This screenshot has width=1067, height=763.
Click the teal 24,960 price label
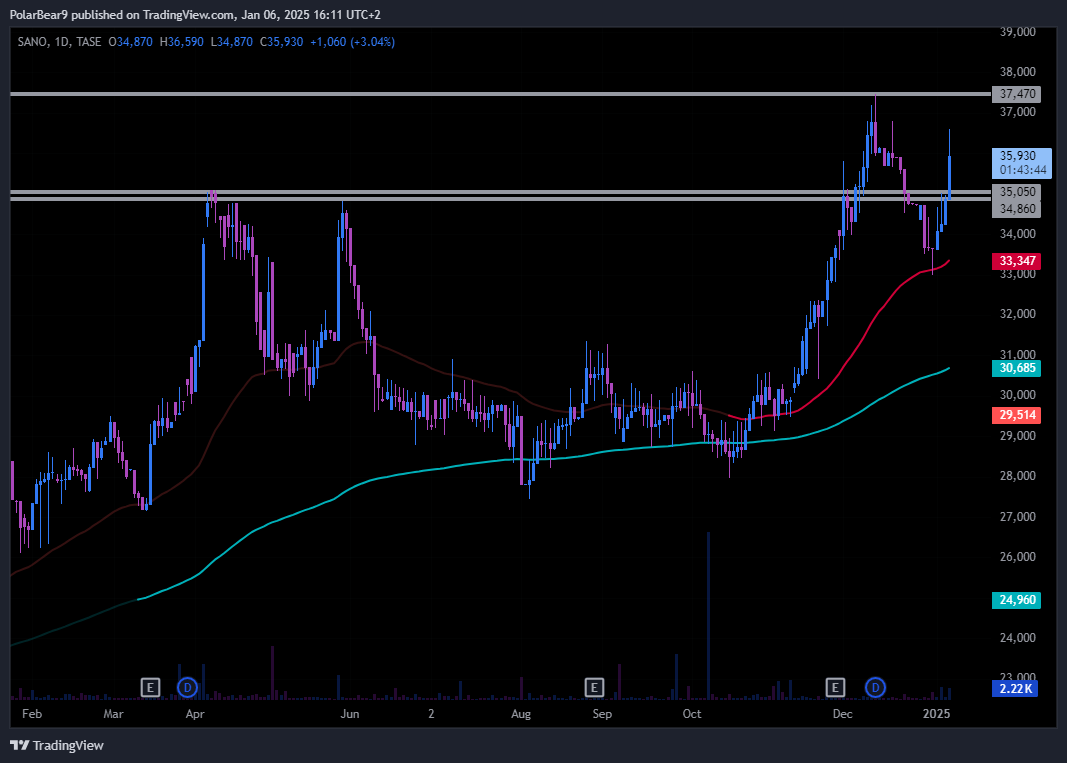point(1017,600)
